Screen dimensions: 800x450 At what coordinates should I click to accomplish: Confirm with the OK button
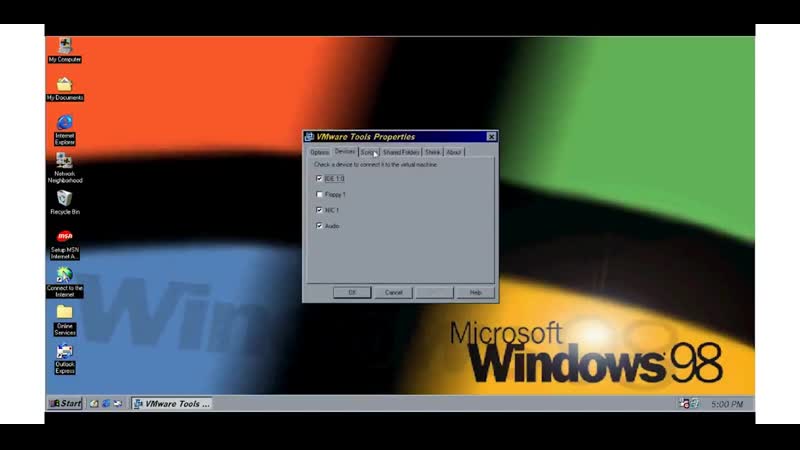point(352,292)
